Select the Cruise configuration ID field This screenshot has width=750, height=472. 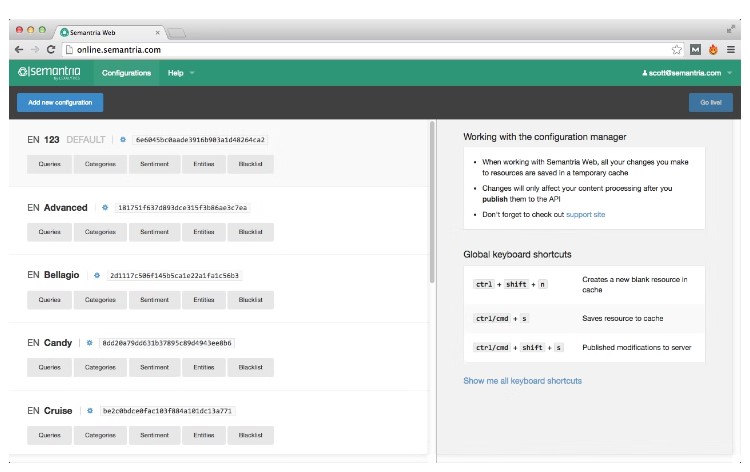[167, 411]
